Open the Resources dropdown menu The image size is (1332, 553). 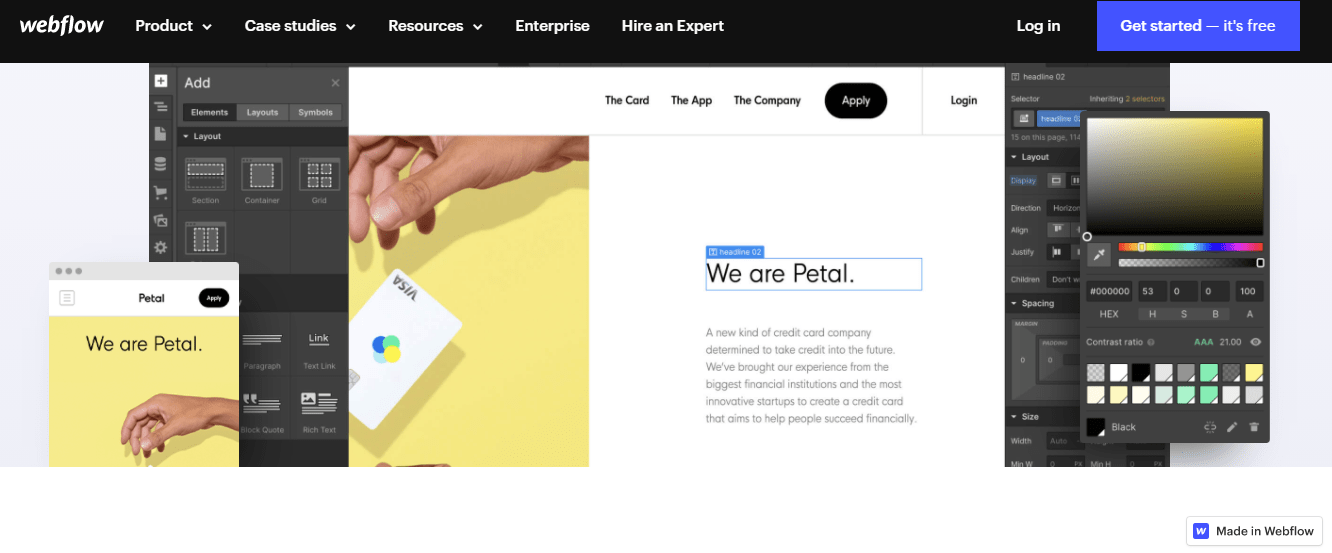pyautogui.click(x=435, y=26)
